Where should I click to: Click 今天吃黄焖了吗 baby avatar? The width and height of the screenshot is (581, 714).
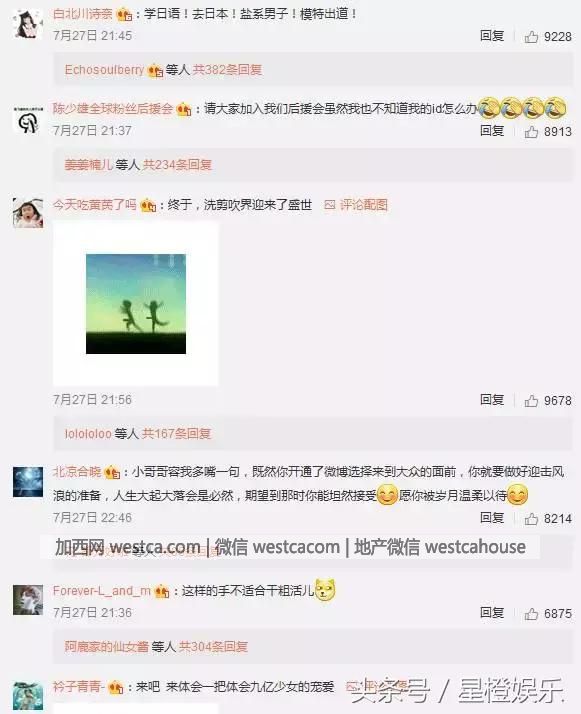(x=28, y=213)
